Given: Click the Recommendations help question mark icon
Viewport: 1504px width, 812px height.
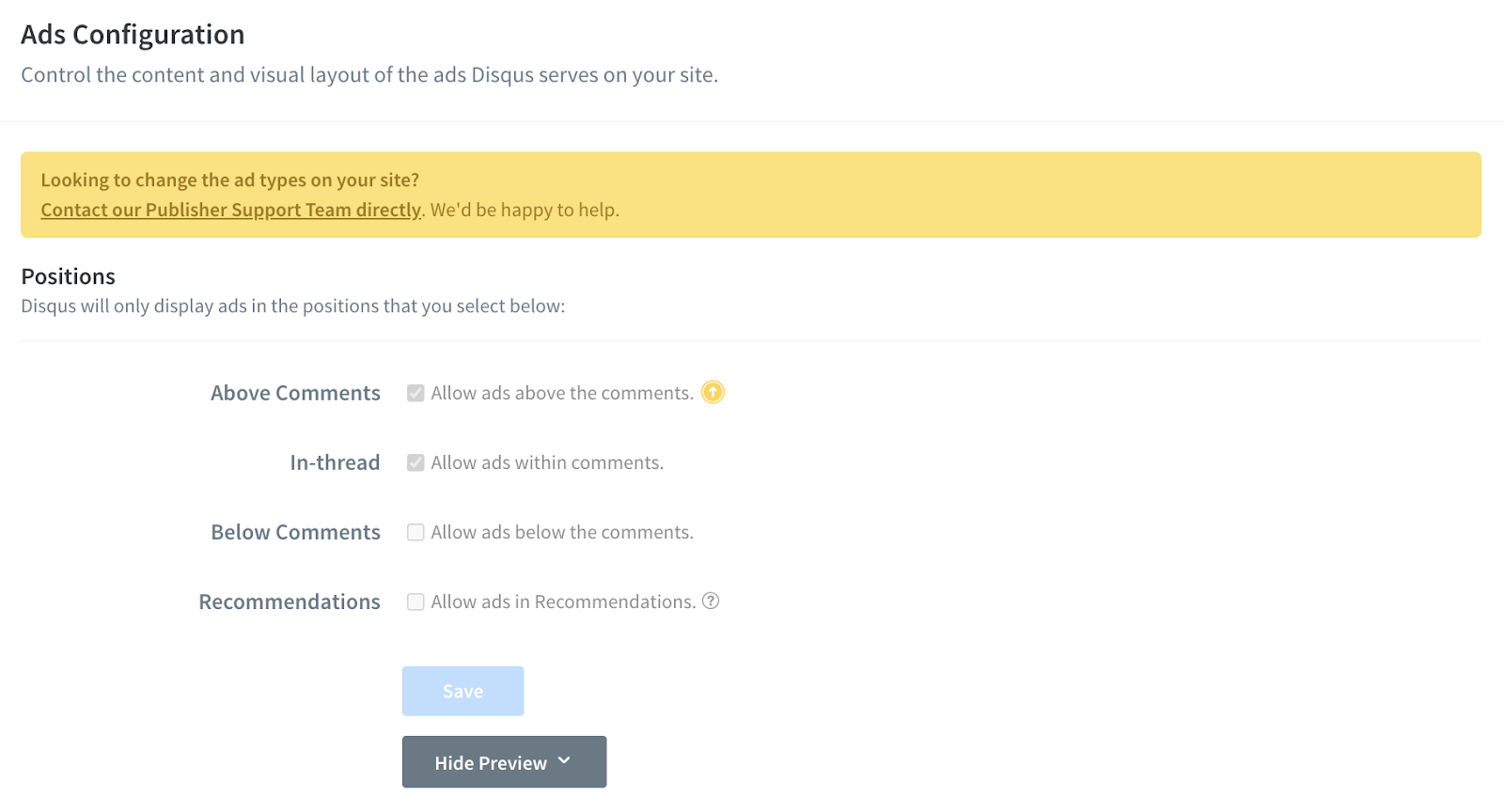Looking at the screenshot, I should tap(711, 601).
